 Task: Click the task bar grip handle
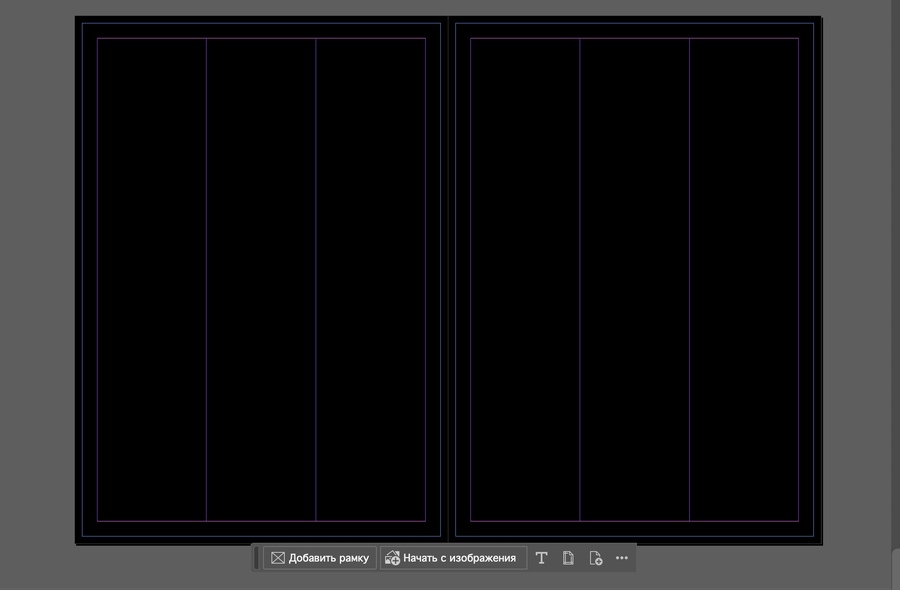point(256,558)
